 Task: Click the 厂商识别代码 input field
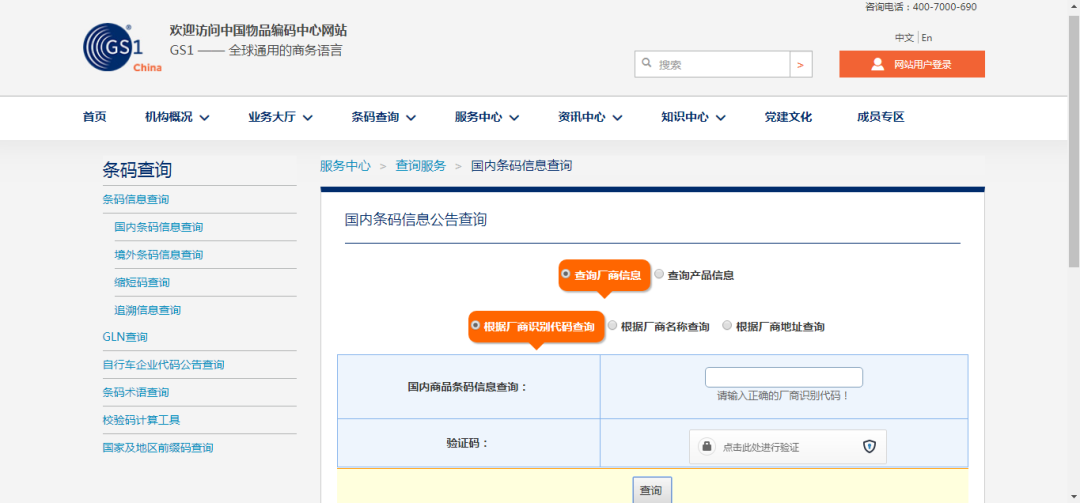click(784, 377)
